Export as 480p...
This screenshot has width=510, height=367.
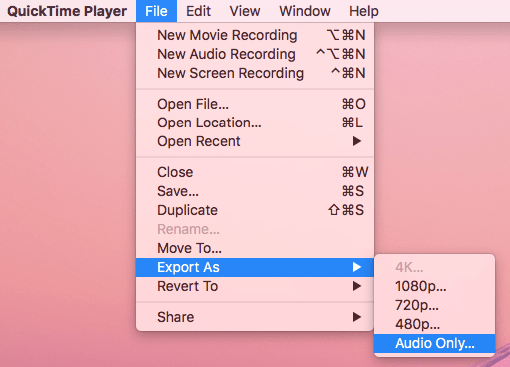pyautogui.click(x=434, y=324)
